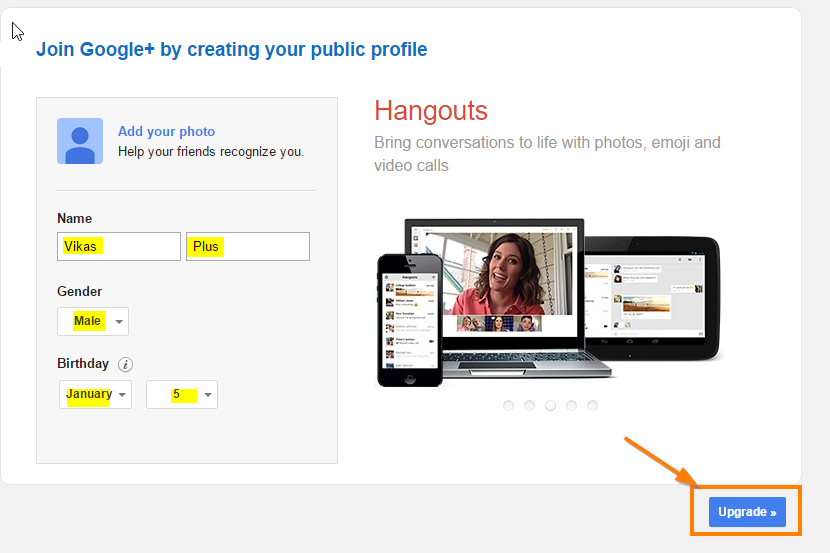The image size is (830, 553).
Task: Click the Gender label
Action: coord(79,292)
